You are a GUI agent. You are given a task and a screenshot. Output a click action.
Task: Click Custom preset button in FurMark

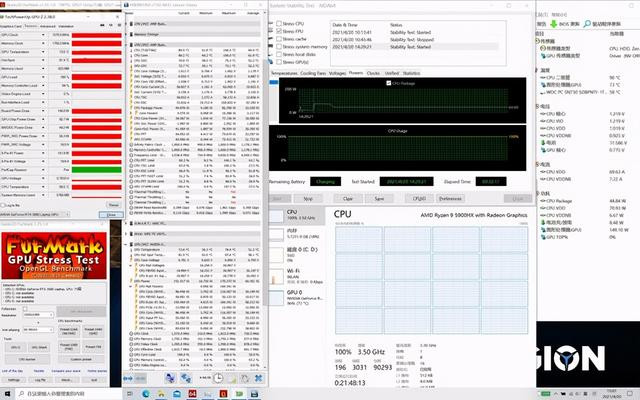coord(81,359)
